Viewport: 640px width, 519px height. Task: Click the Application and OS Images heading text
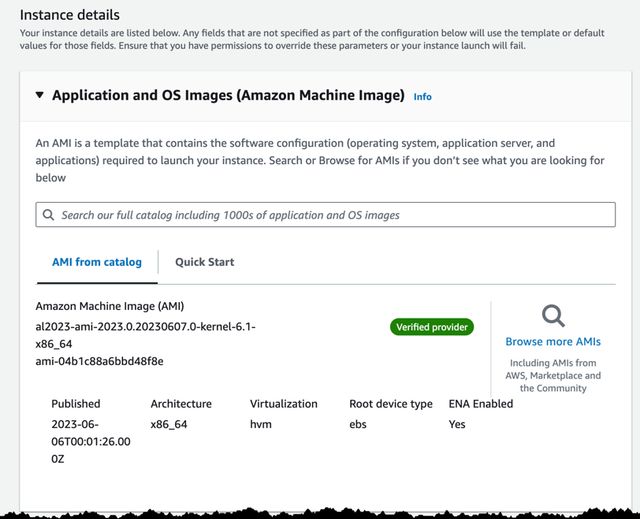pyautogui.click(x=228, y=95)
